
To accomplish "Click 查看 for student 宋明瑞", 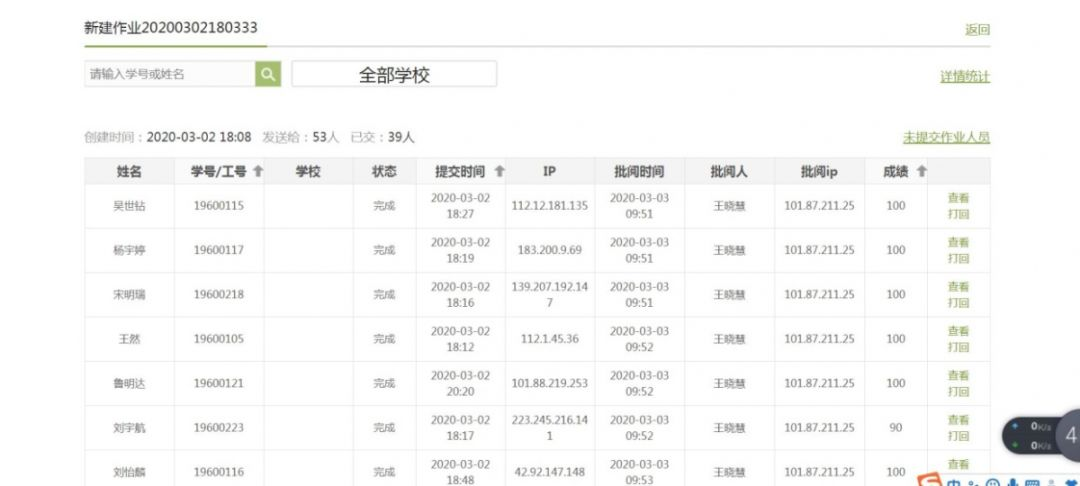I will tap(958, 287).
